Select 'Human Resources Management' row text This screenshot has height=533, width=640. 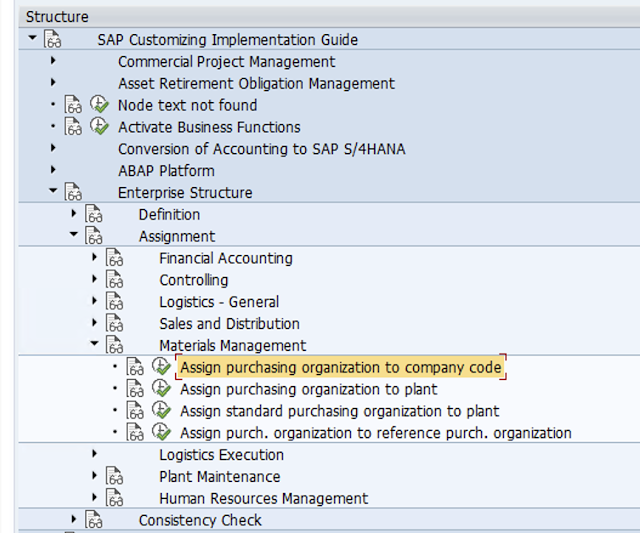[x=264, y=498]
